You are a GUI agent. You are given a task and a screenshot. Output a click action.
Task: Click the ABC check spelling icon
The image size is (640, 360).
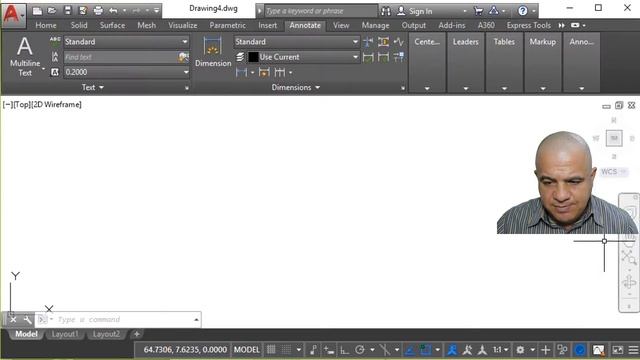(55, 41)
